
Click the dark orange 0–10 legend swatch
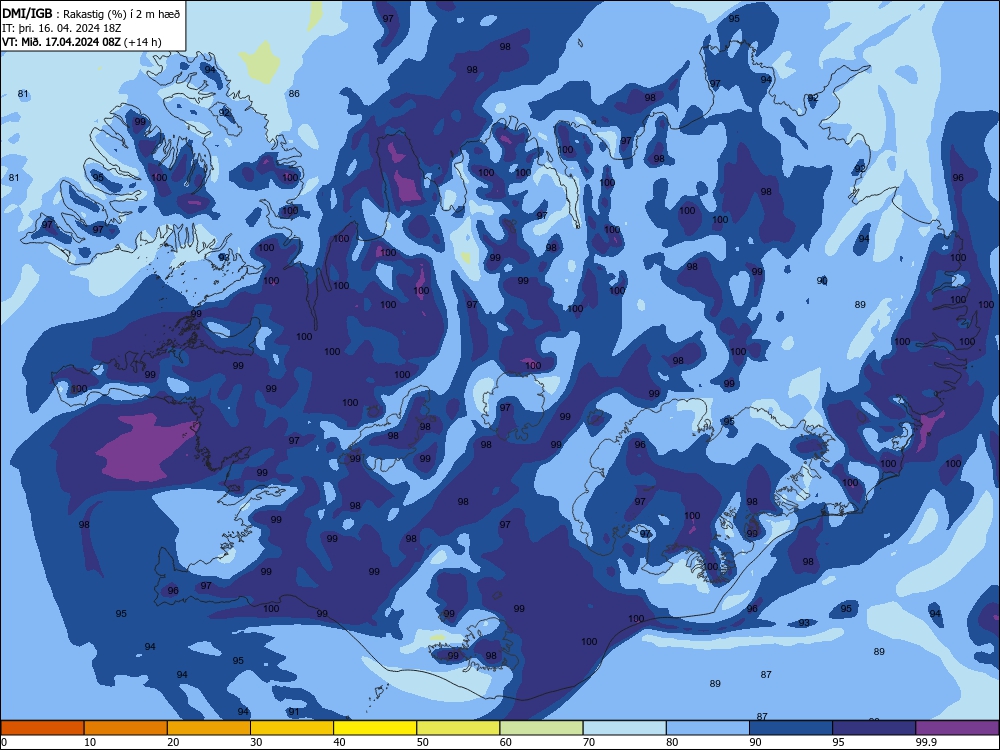pyautogui.click(x=42, y=728)
